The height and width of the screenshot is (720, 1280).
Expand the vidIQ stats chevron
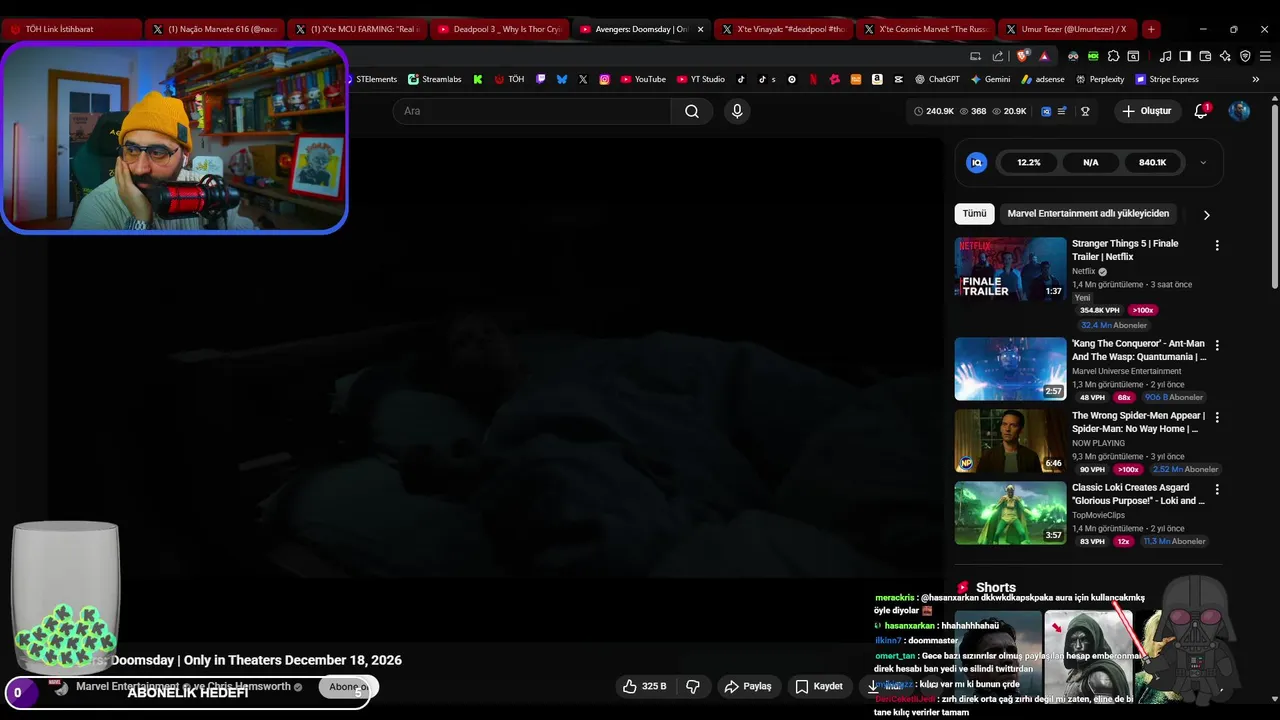(1203, 162)
